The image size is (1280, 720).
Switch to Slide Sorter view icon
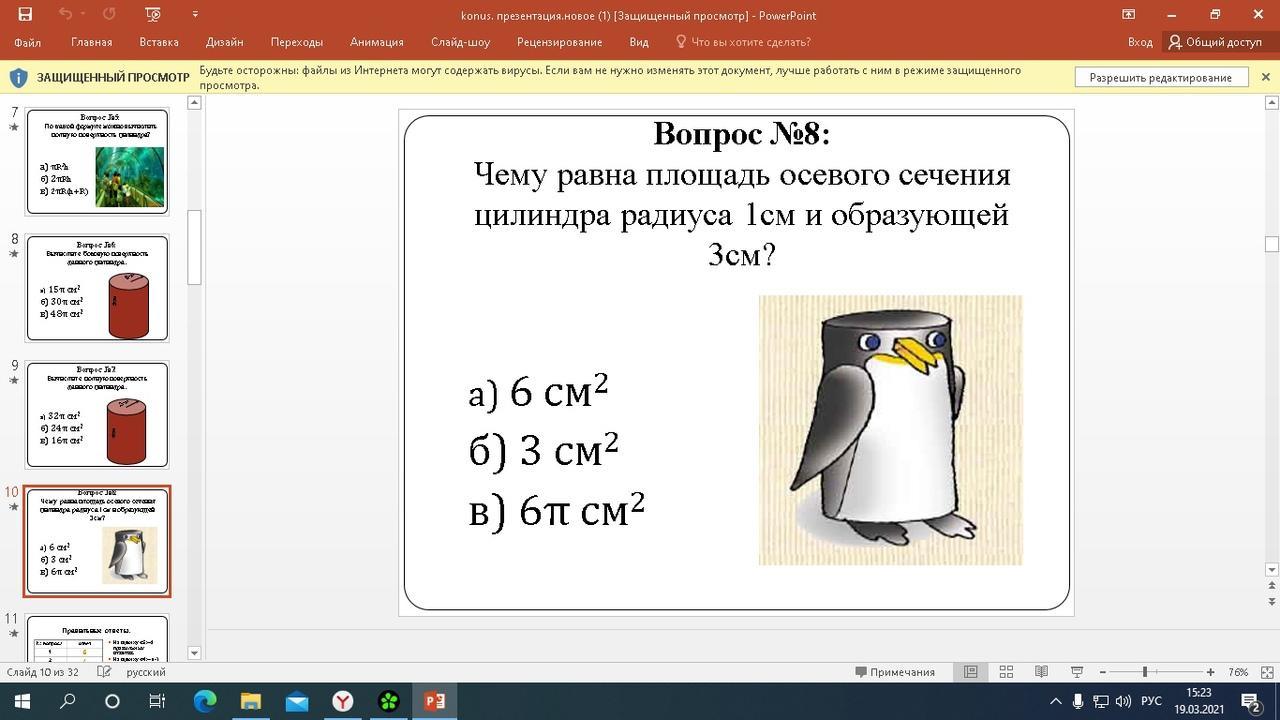tap(1006, 672)
